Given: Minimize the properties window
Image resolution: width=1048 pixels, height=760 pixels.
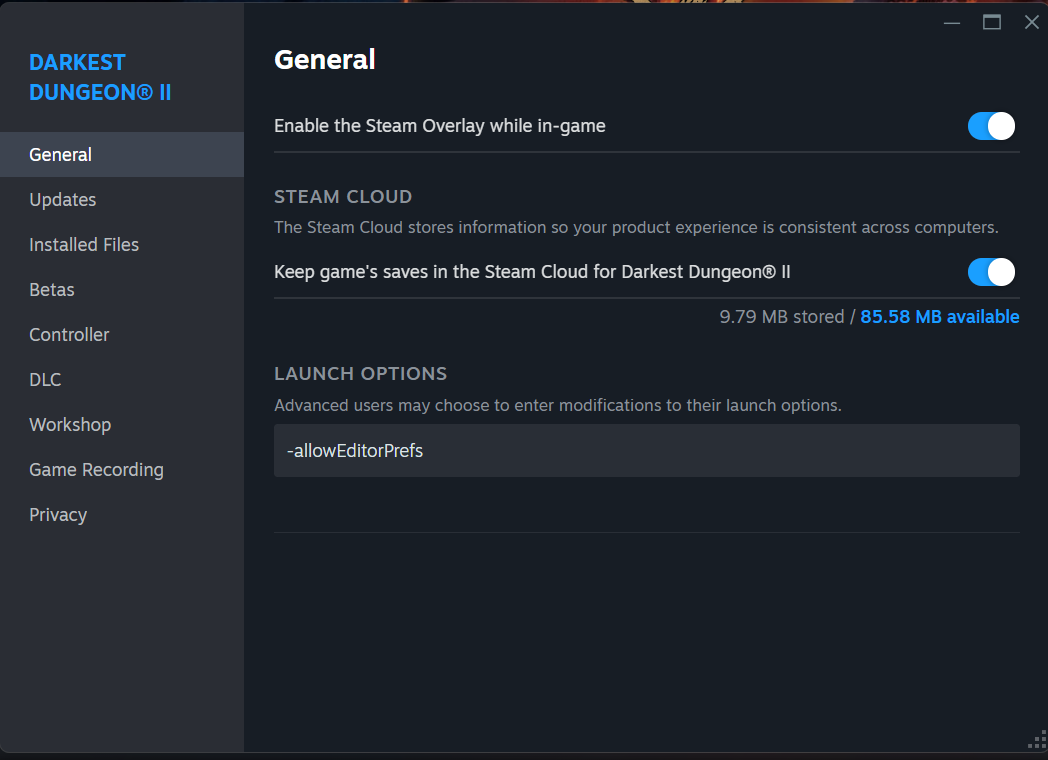Looking at the screenshot, I should pyautogui.click(x=952, y=22).
